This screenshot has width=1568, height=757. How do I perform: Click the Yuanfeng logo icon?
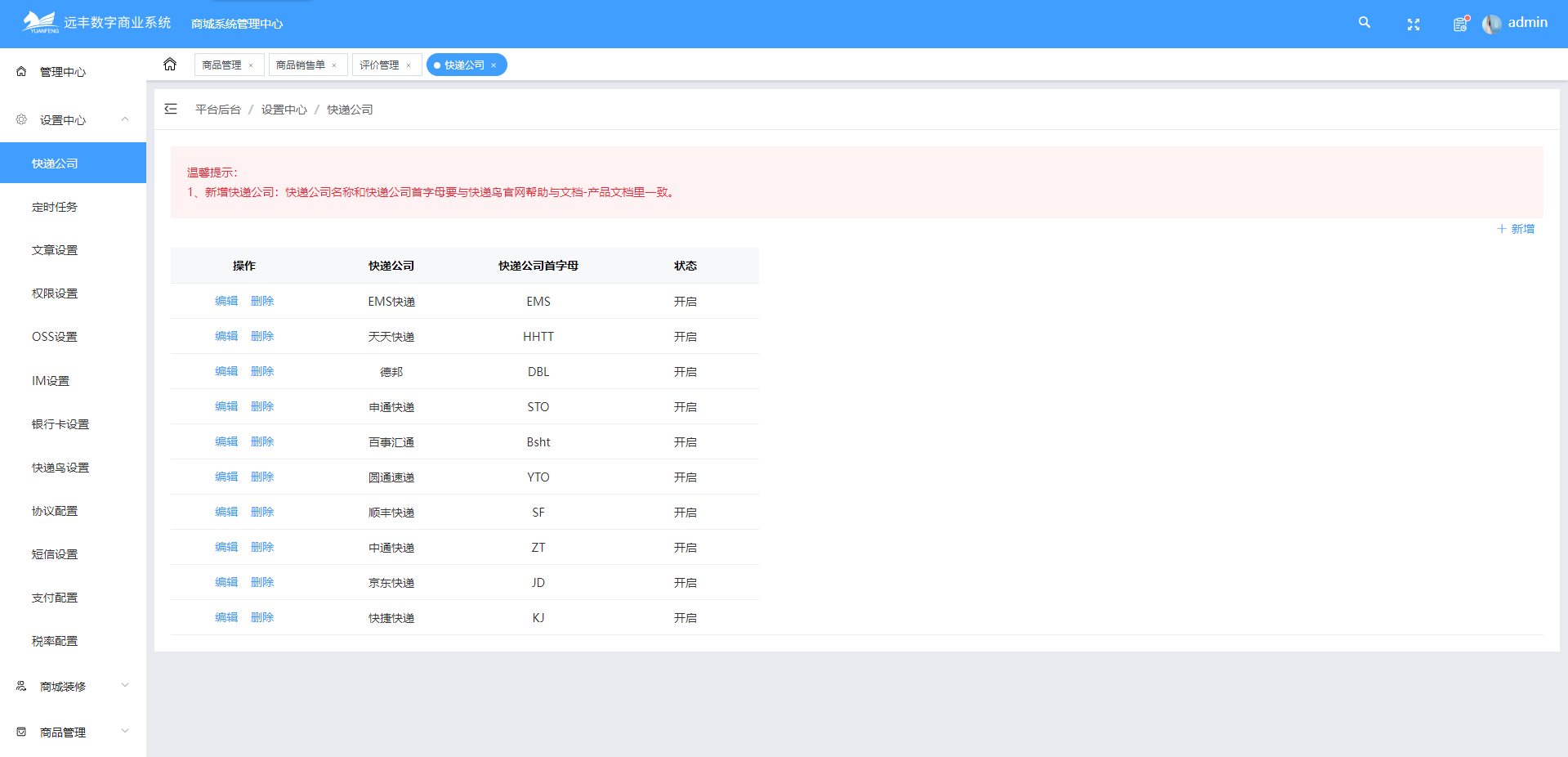(x=39, y=22)
